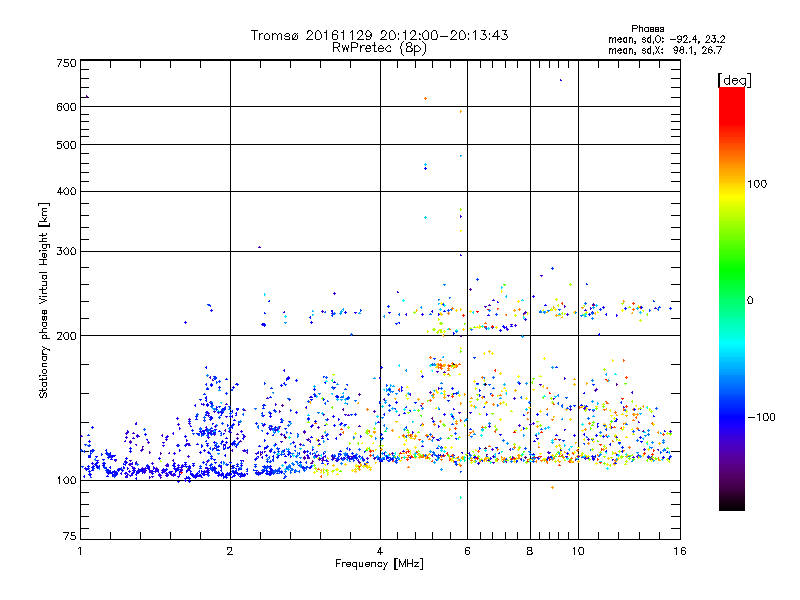Click the y-axis tick label '500'
This screenshot has width=800, height=600.
(66, 145)
